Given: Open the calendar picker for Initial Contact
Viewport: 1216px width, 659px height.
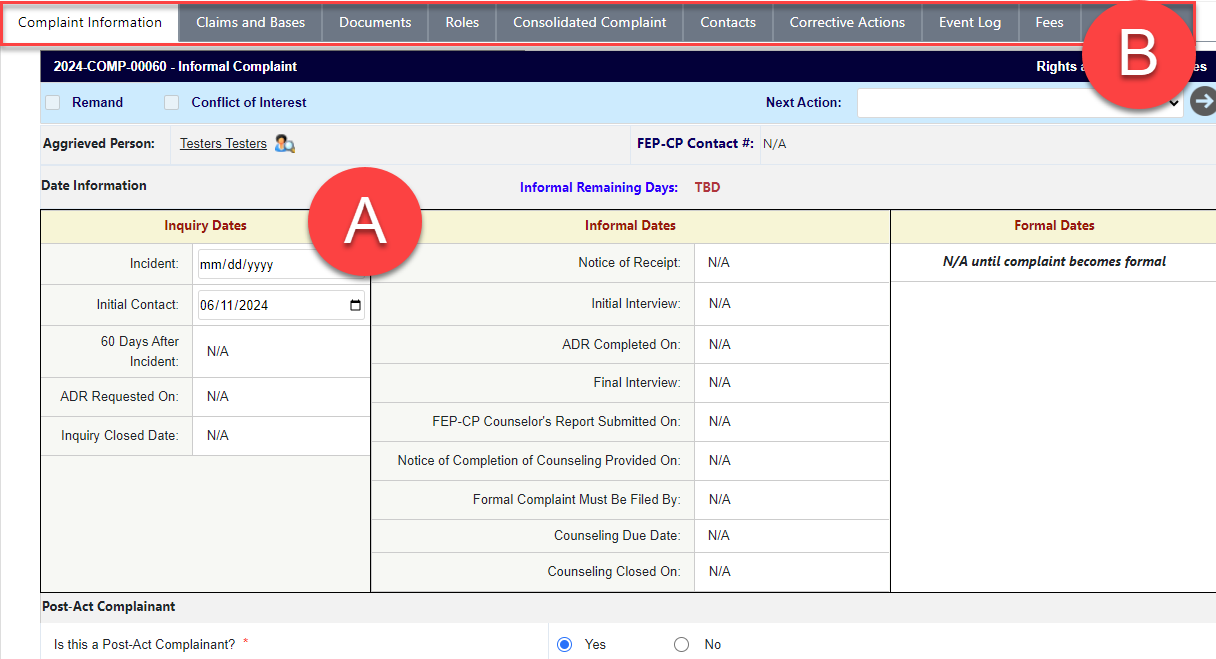Looking at the screenshot, I should point(355,305).
